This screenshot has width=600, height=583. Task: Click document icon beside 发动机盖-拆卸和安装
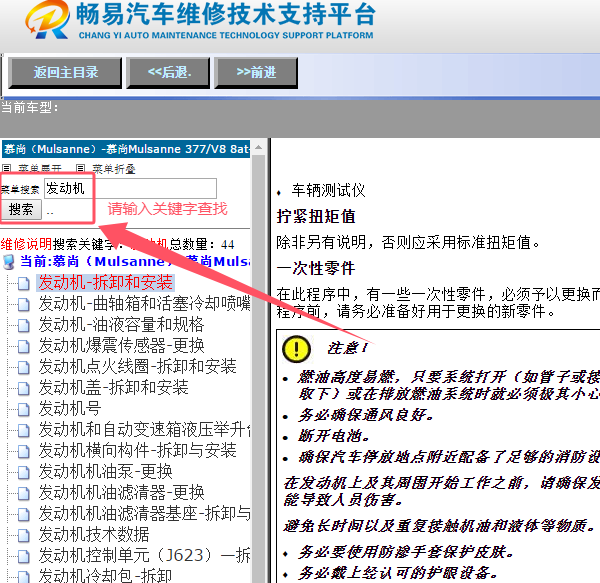click(24, 388)
